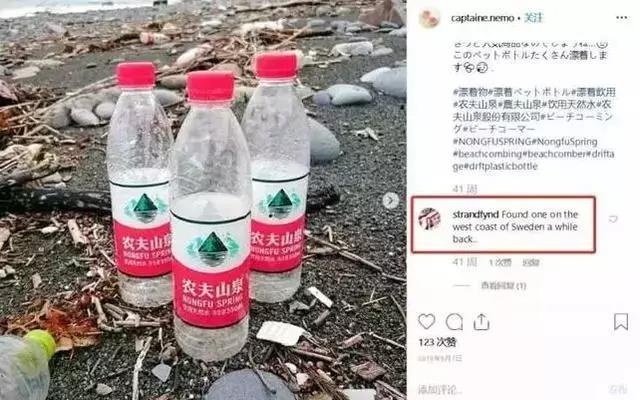This screenshot has height=400, width=640.
Task: Focus the add comment input field
Action: coord(510,389)
